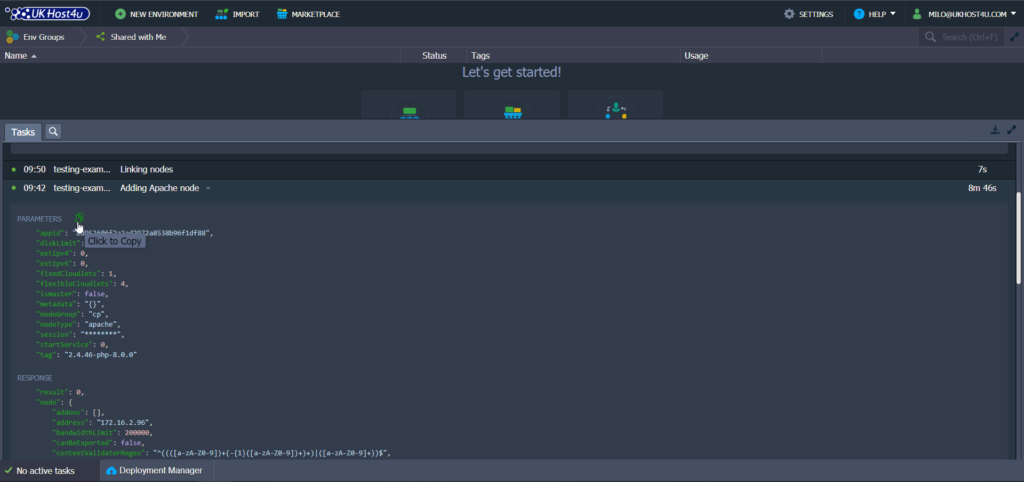This screenshot has height=482, width=1024.
Task: Click the "flexibleCloudlets": 4 line
Action: point(82,283)
